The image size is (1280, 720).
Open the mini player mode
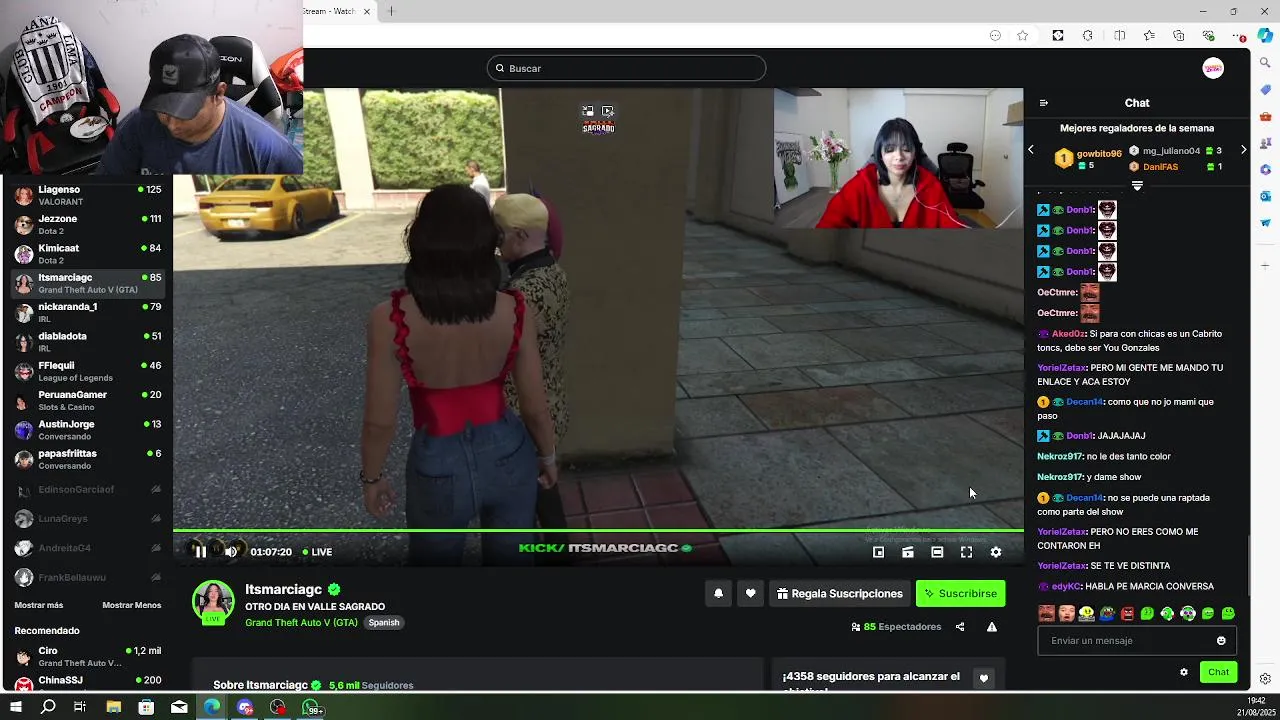878,552
